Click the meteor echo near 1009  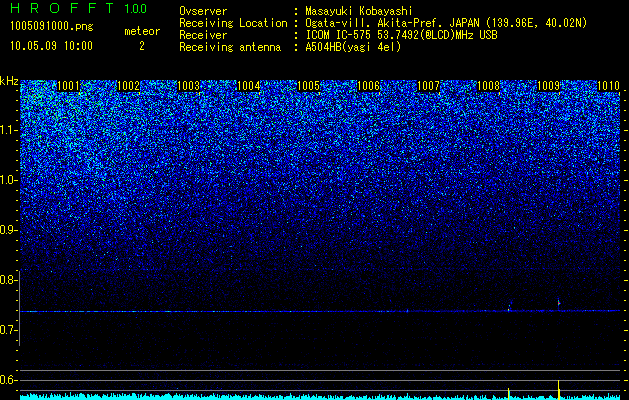click(559, 303)
